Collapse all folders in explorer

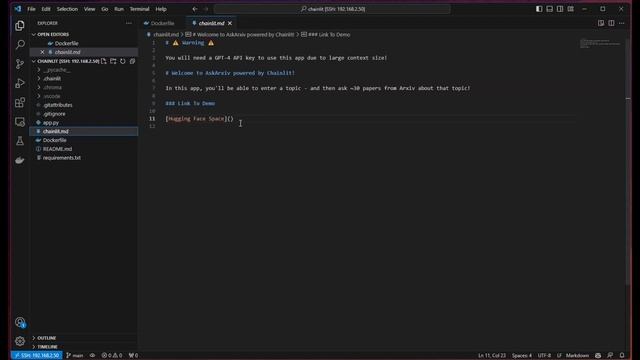click(x=132, y=61)
